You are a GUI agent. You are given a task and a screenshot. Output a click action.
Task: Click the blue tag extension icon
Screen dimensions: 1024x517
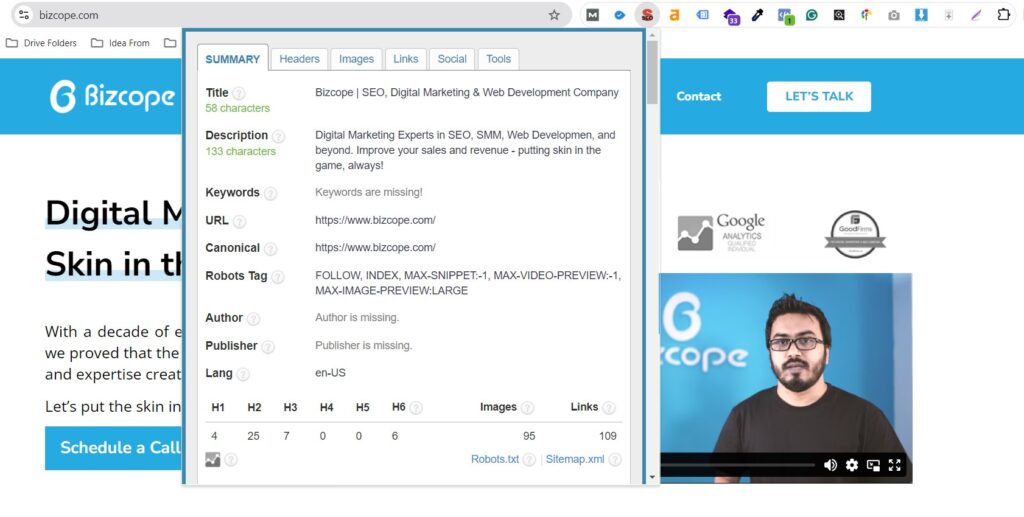(703, 15)
